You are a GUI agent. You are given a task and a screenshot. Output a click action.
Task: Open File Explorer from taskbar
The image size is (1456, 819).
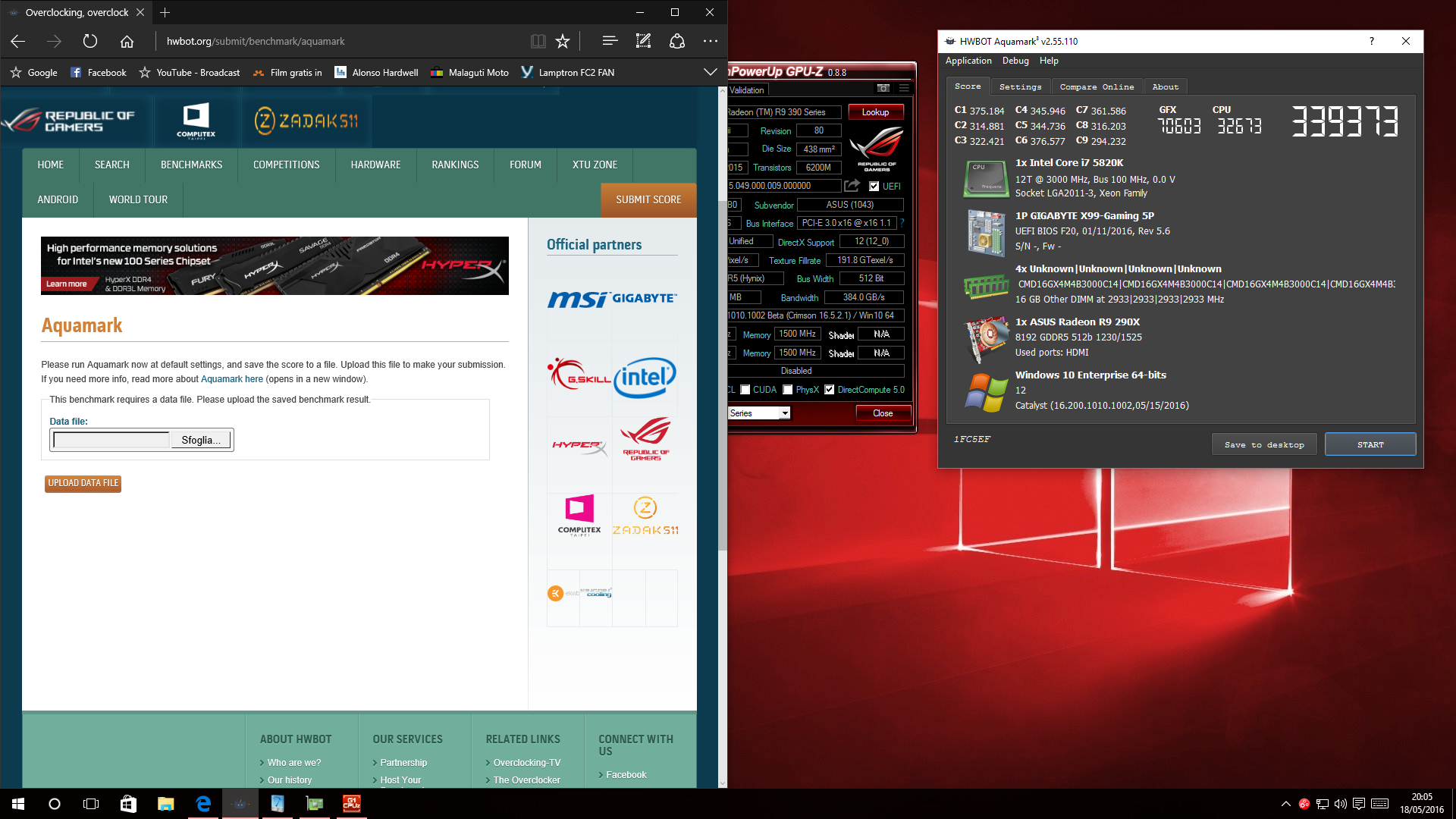point(165,804)
